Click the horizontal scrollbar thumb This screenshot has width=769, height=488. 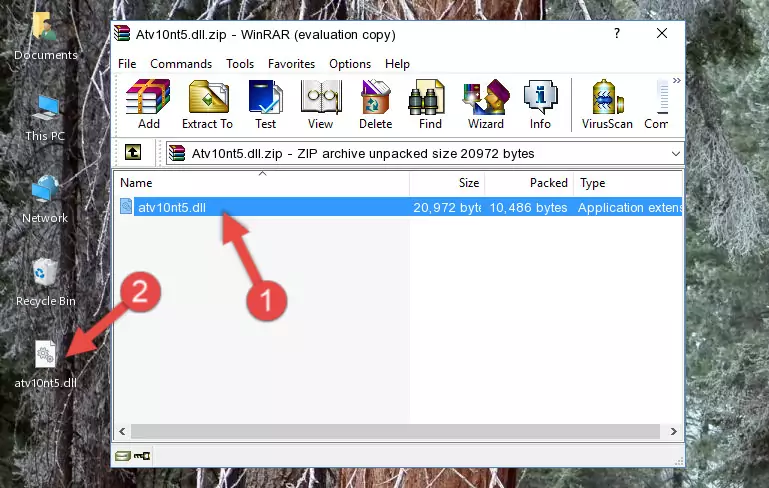tap(395, 432)
